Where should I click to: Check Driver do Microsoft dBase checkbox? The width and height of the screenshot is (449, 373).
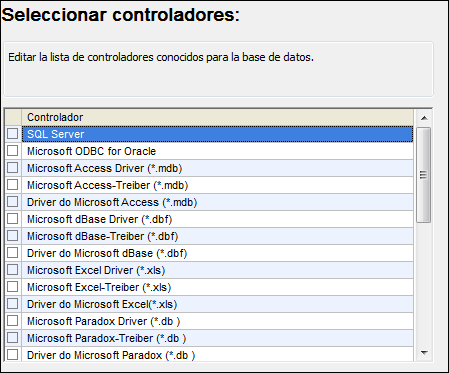point(13,253)
